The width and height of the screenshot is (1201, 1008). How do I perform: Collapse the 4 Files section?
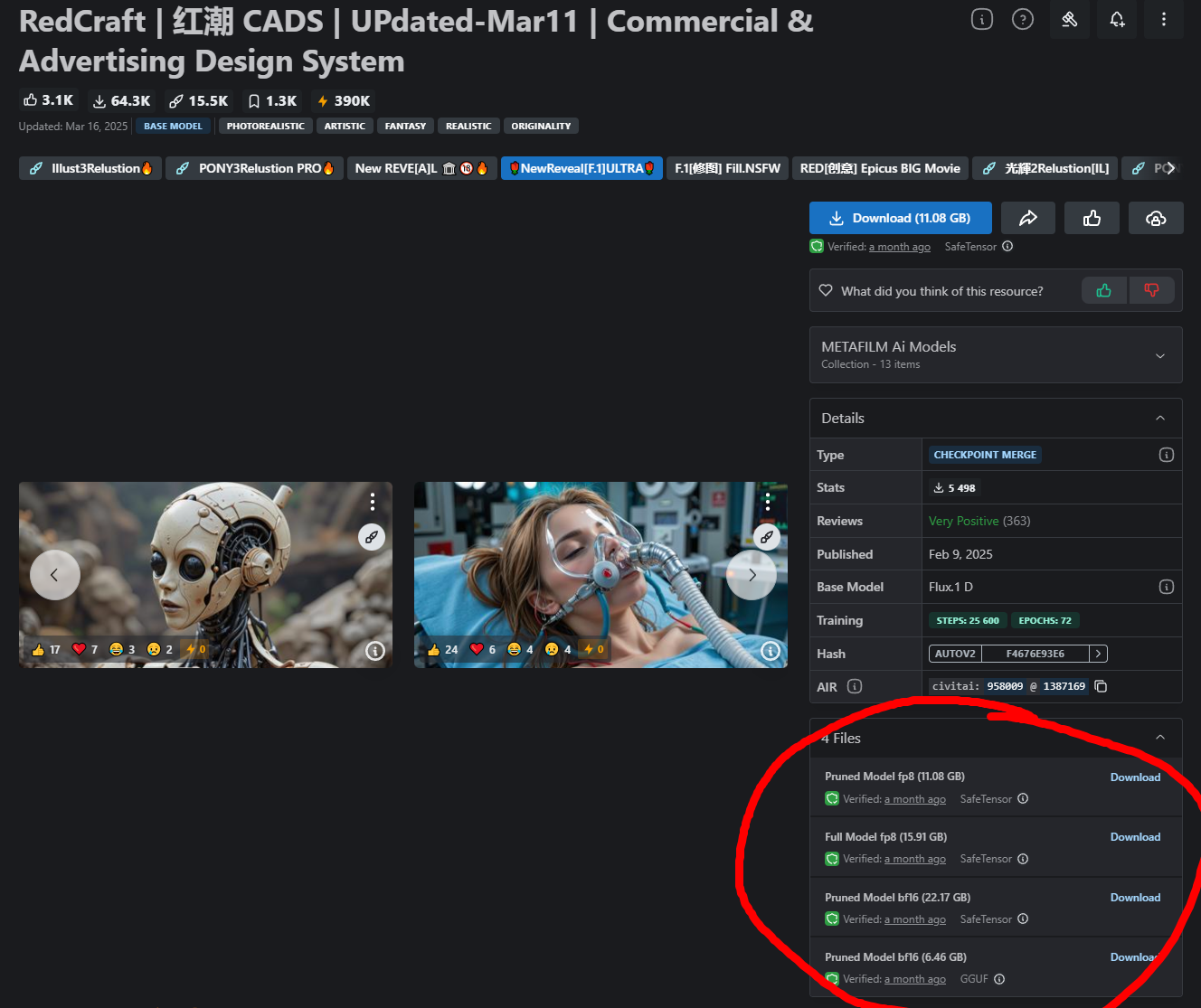point(1160,738)
